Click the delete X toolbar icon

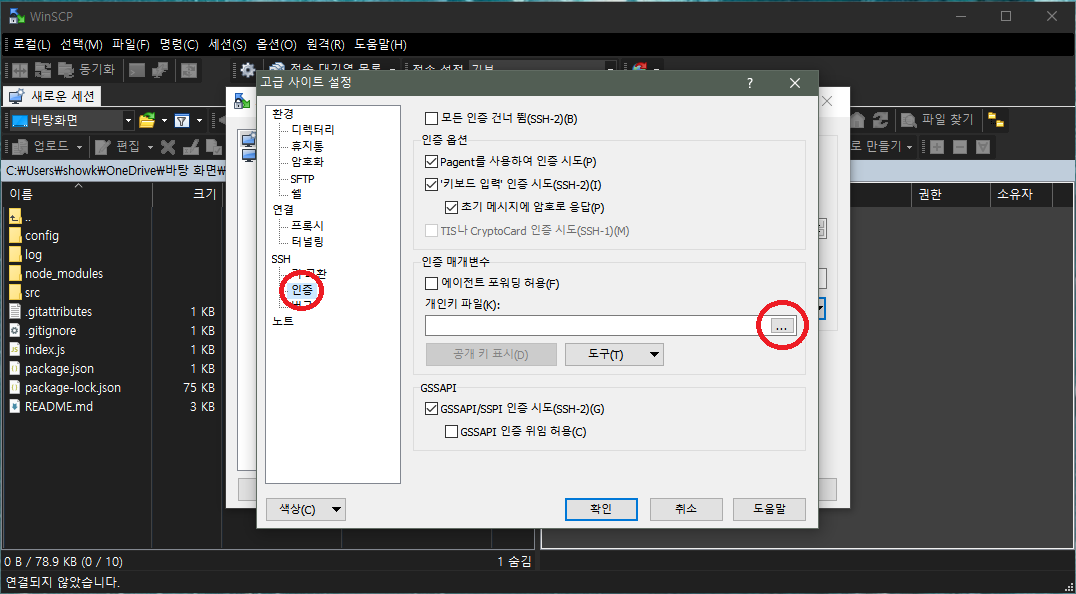click(168, 147)
